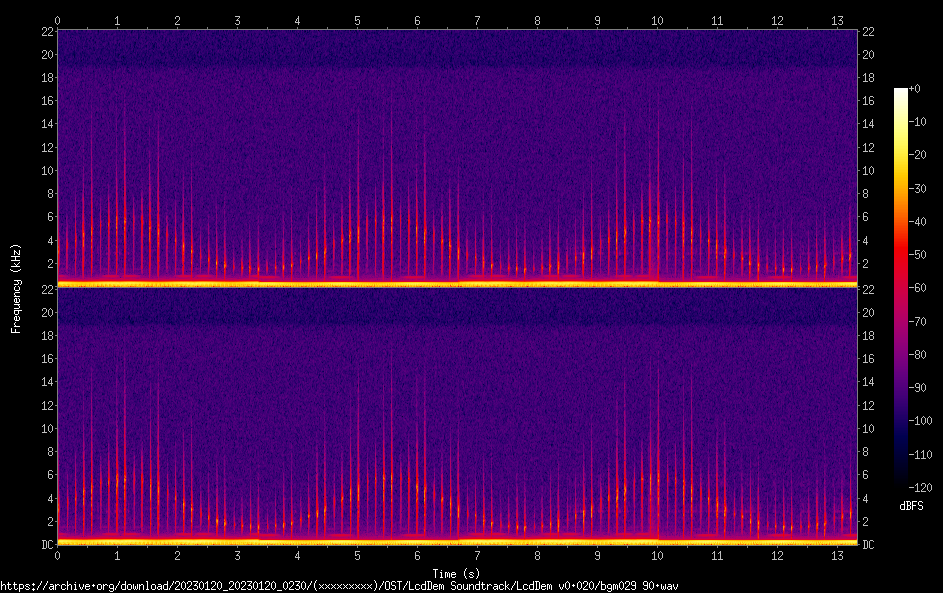Click the 'Frequency (kHz)' axis label
The height and width of the screenshot is (593, 943).
pos(16,287)
